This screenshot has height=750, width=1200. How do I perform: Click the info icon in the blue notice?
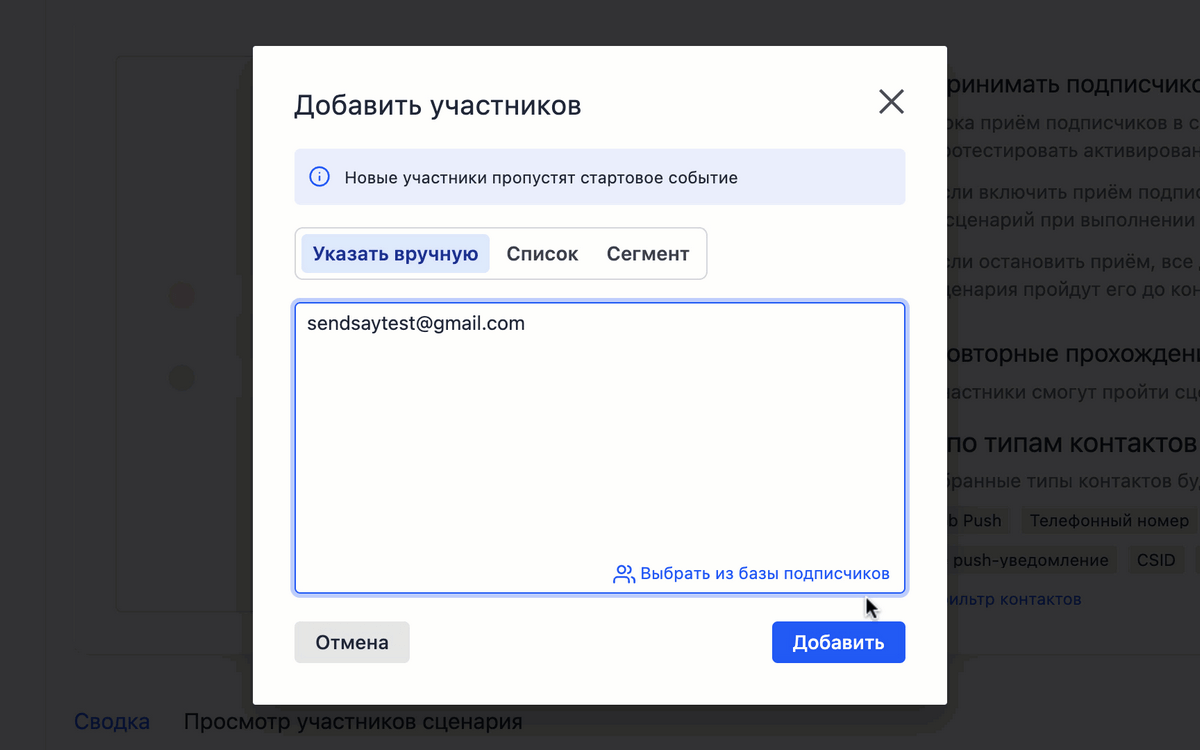(x=319, y=177)
